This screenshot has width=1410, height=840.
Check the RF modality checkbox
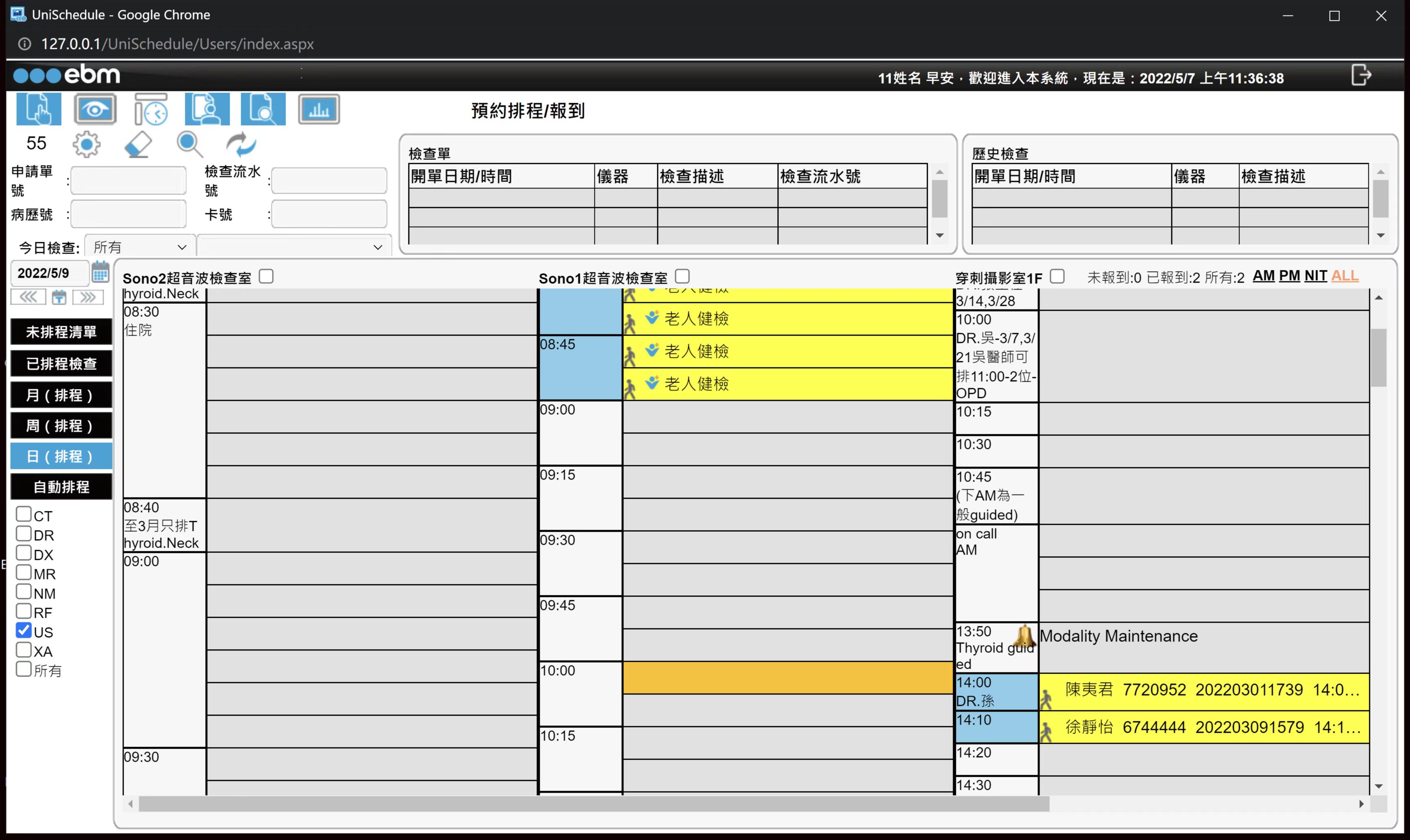pyautogui.click(x=24, y=611)
